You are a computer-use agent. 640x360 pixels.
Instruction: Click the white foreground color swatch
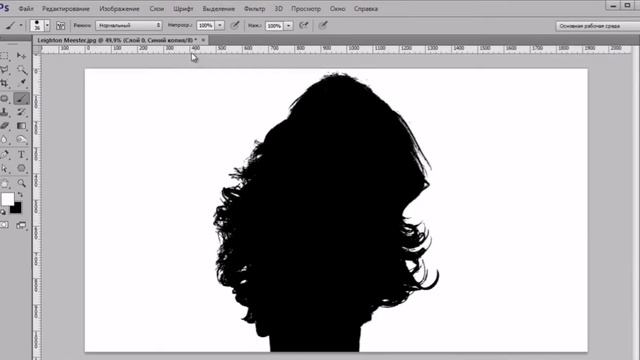[x=7, y=199]
